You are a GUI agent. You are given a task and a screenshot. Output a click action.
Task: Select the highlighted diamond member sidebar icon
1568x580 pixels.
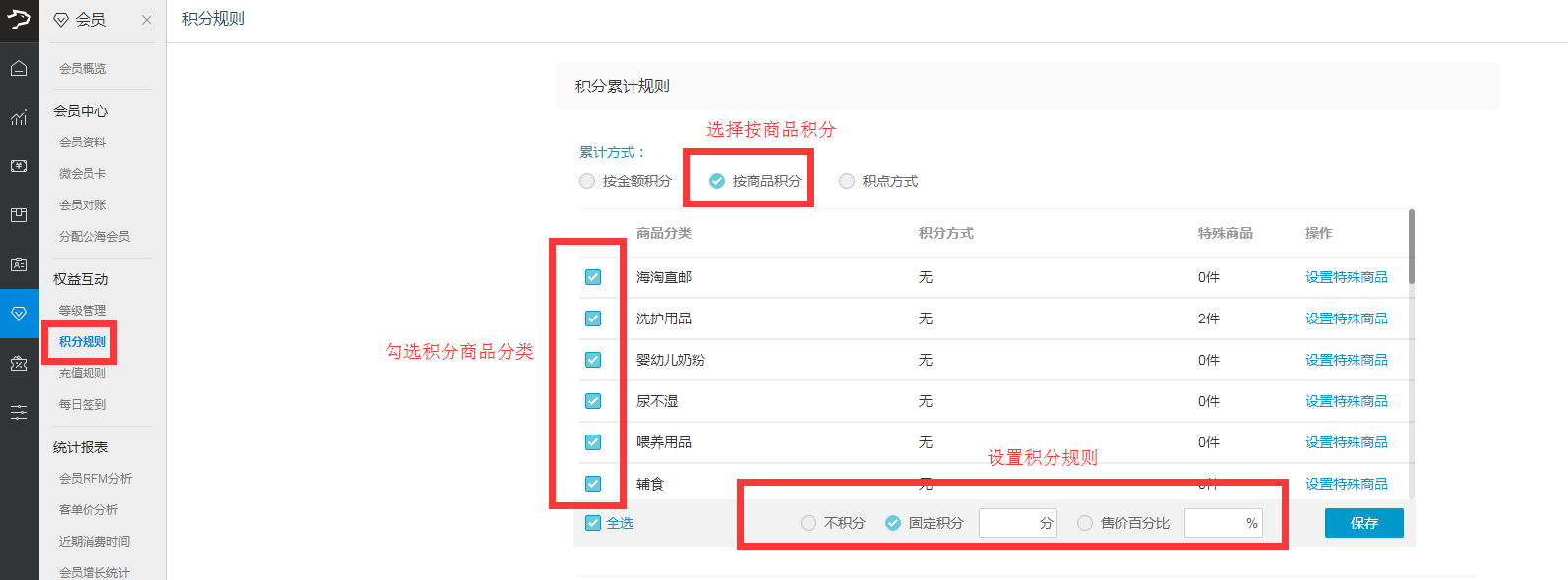pos(19,314)
